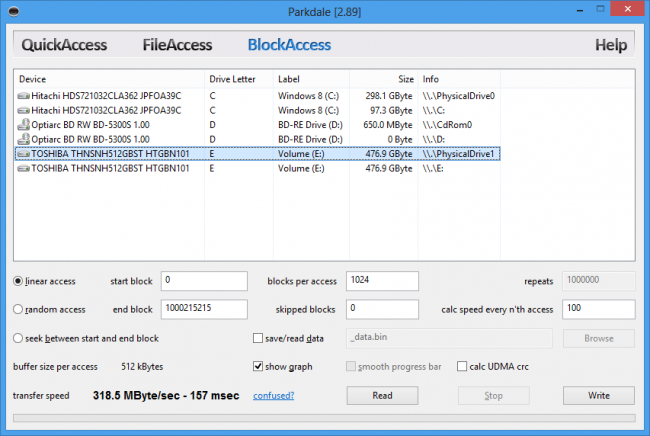The height and width of the screenshot is (436, 650).
Task: Choose seek between start and end block
Action: click(x=19, y=338)
